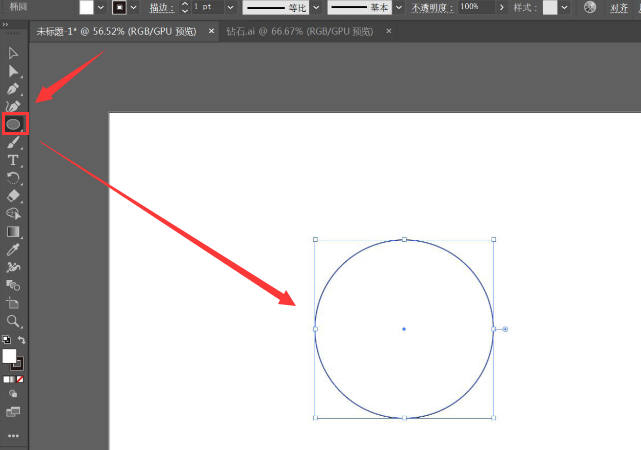The width and height of the screenshot is (641, 450).
Task: Pick the Type tool
Action: tap(14, 160)
